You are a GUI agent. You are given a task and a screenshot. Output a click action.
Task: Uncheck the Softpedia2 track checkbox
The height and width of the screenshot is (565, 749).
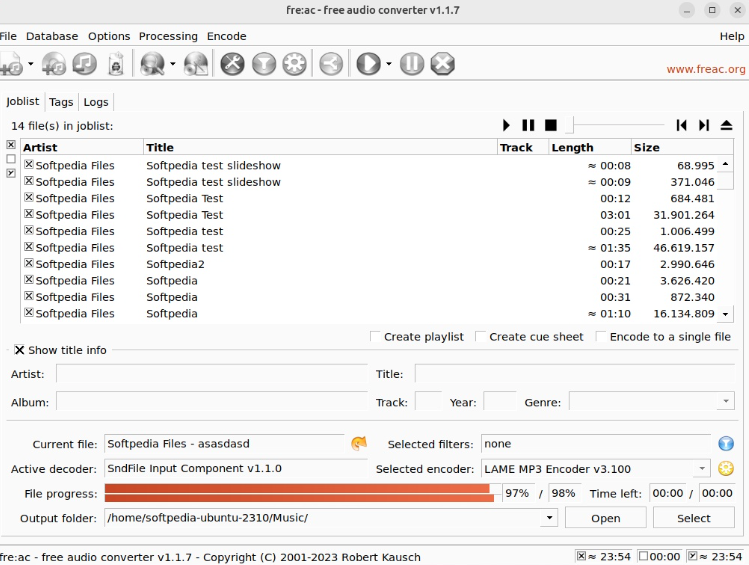click(29, 264)
